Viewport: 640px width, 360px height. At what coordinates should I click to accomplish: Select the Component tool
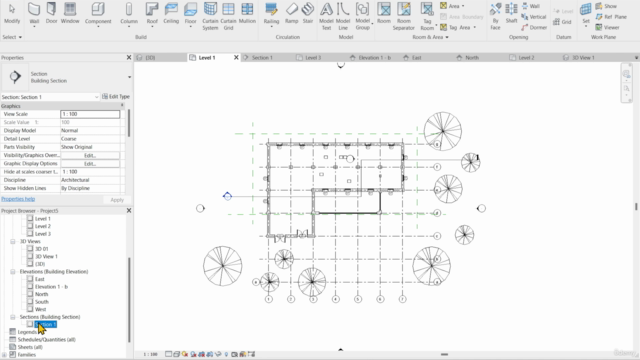(x=98, y=14)
